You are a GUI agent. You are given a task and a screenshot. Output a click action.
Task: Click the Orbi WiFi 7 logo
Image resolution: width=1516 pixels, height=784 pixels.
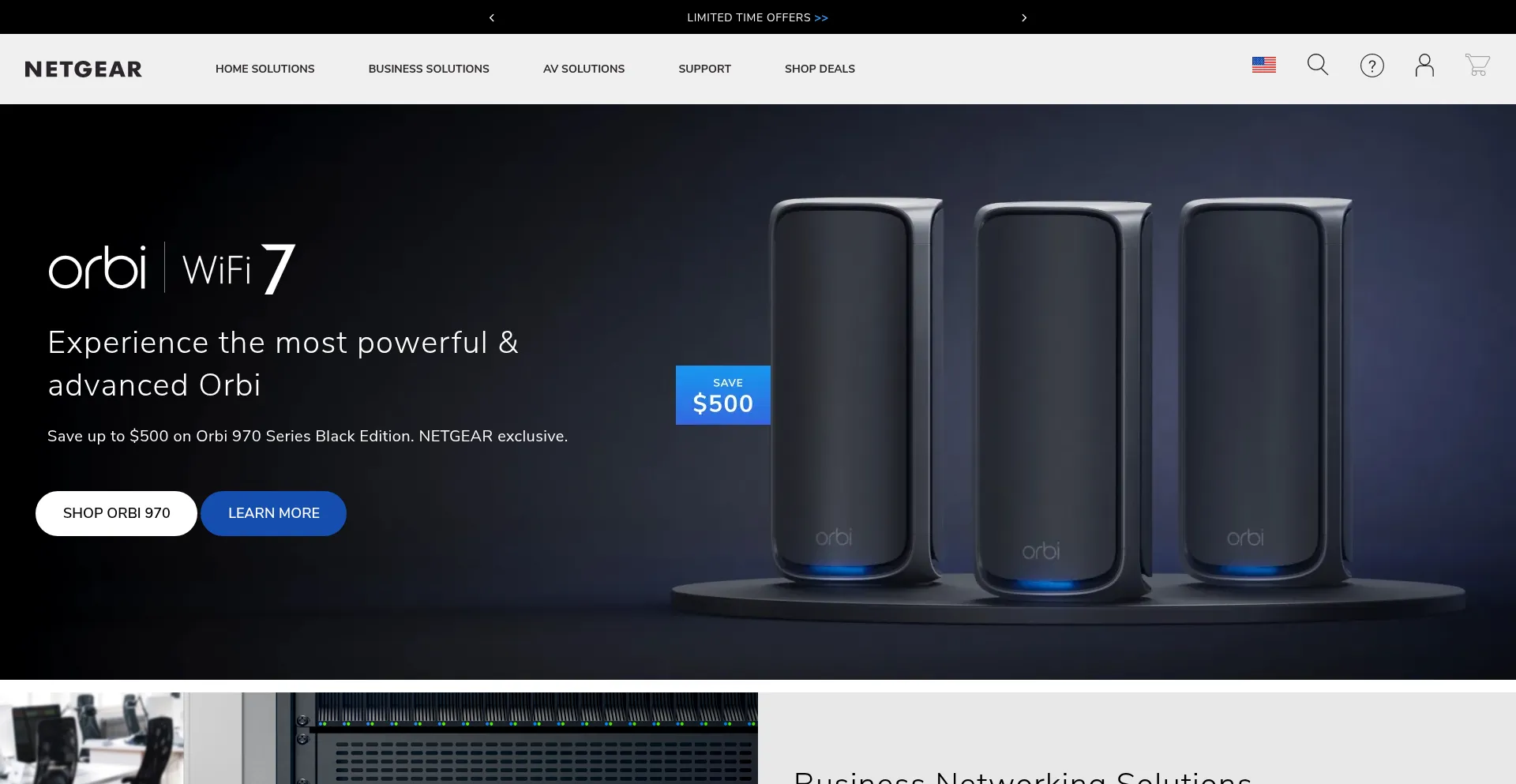172,268
